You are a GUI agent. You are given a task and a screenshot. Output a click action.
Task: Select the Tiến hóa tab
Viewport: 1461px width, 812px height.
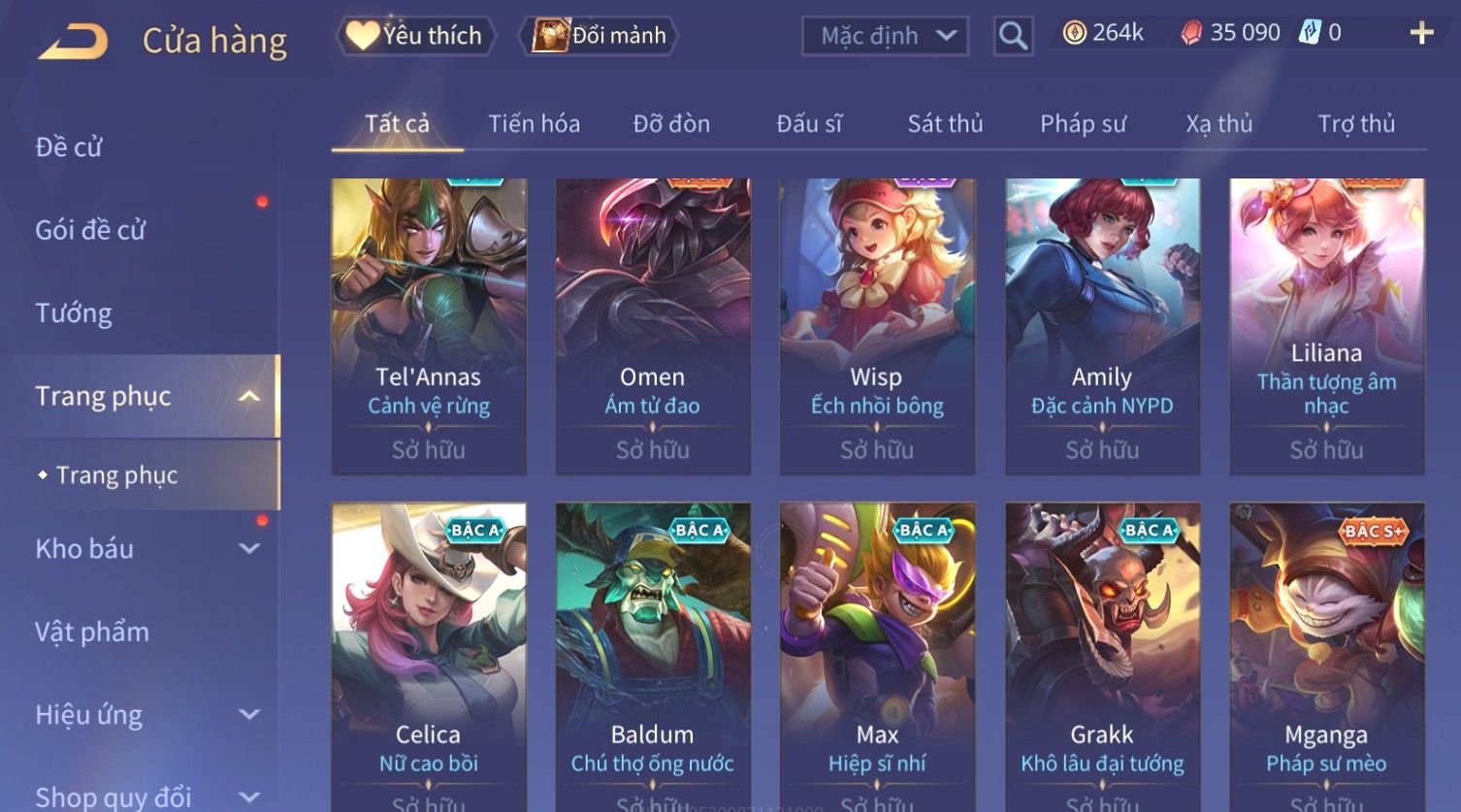pos(534,123)
